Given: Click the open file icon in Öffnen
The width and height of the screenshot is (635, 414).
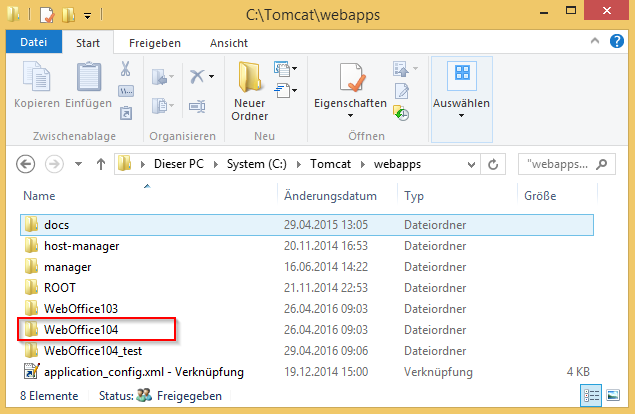Looking at the screenshot, I should [401, 69].
